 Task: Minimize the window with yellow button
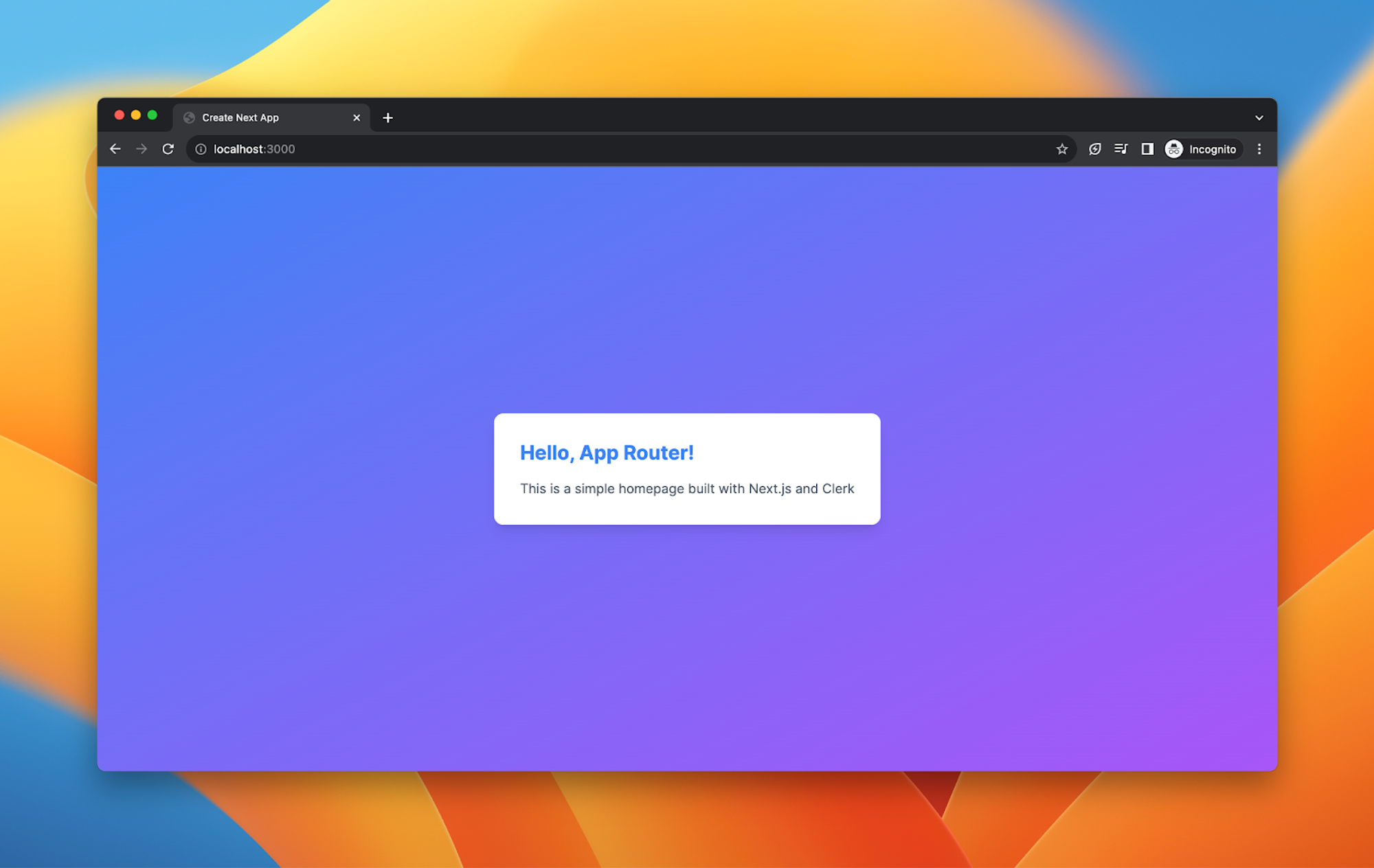135,115
